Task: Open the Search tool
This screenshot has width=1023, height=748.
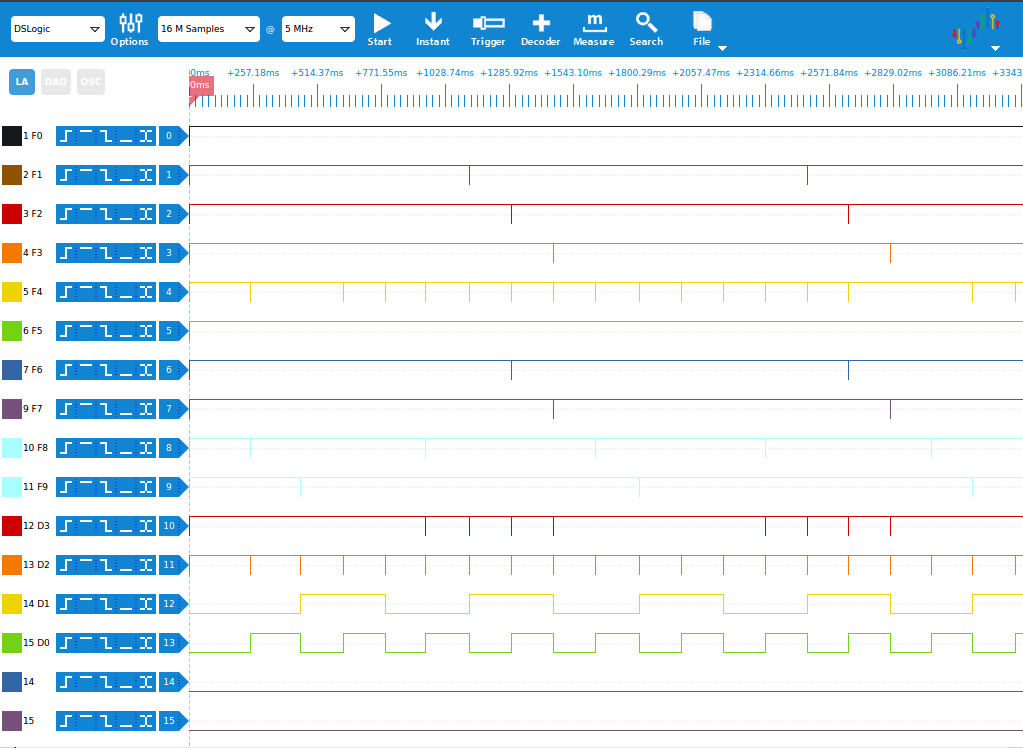Action: coord(646,29)
